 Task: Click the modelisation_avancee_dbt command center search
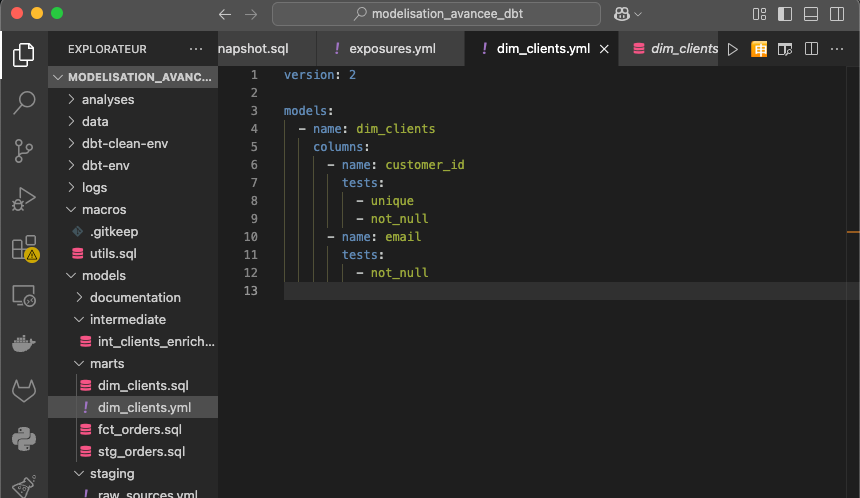click(436, 14)
